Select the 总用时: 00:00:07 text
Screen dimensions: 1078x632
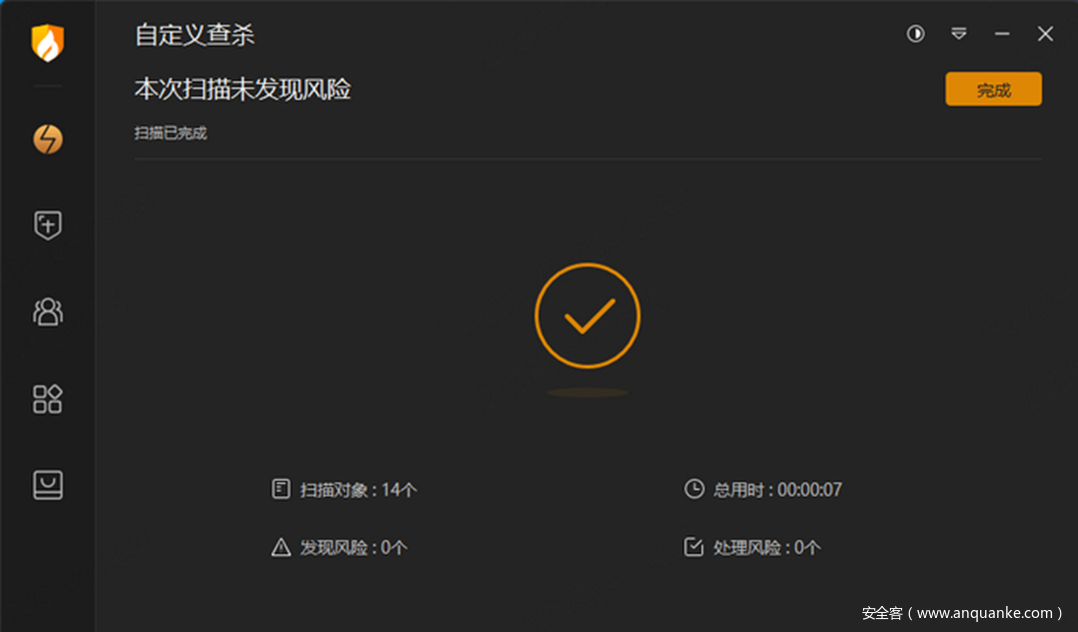(777, 490)
